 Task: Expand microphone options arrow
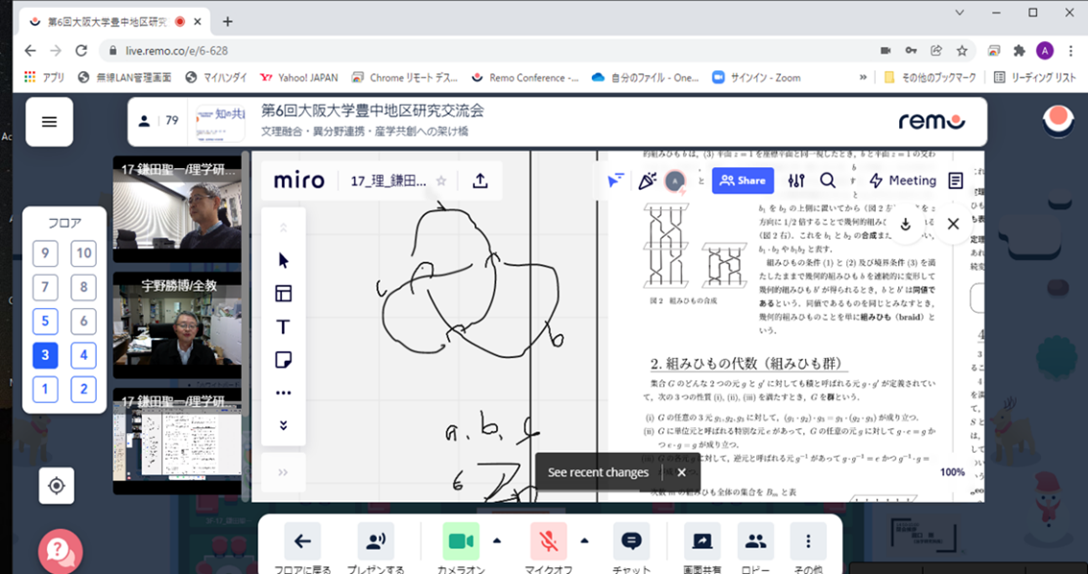(584, 541)
